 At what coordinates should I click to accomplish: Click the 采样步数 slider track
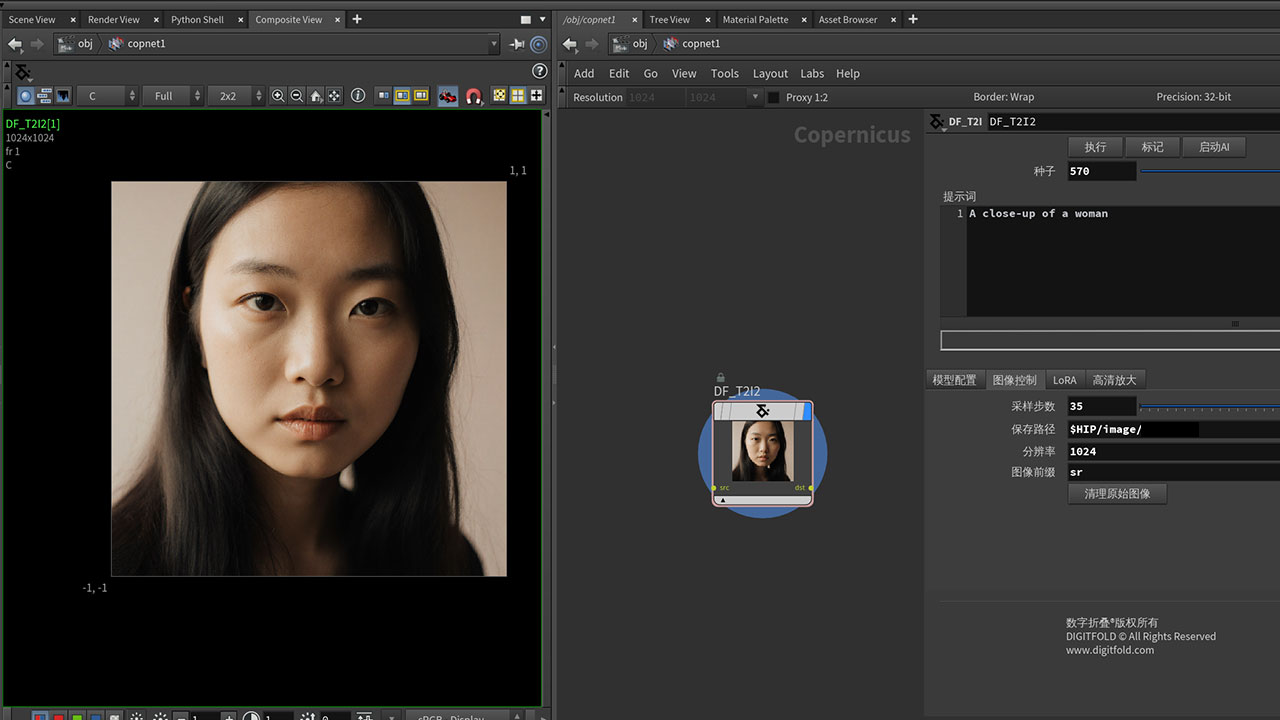click(1210, 406)
